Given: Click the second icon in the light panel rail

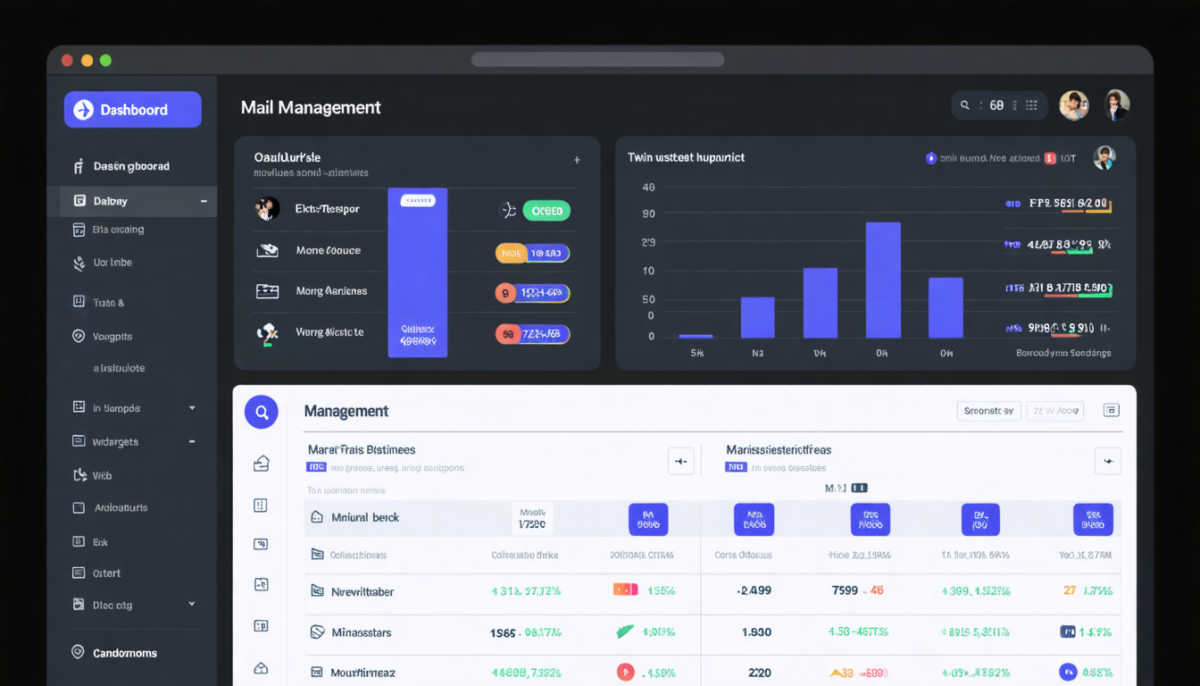Looking at the screenshot, I should [x=261, y=505].
